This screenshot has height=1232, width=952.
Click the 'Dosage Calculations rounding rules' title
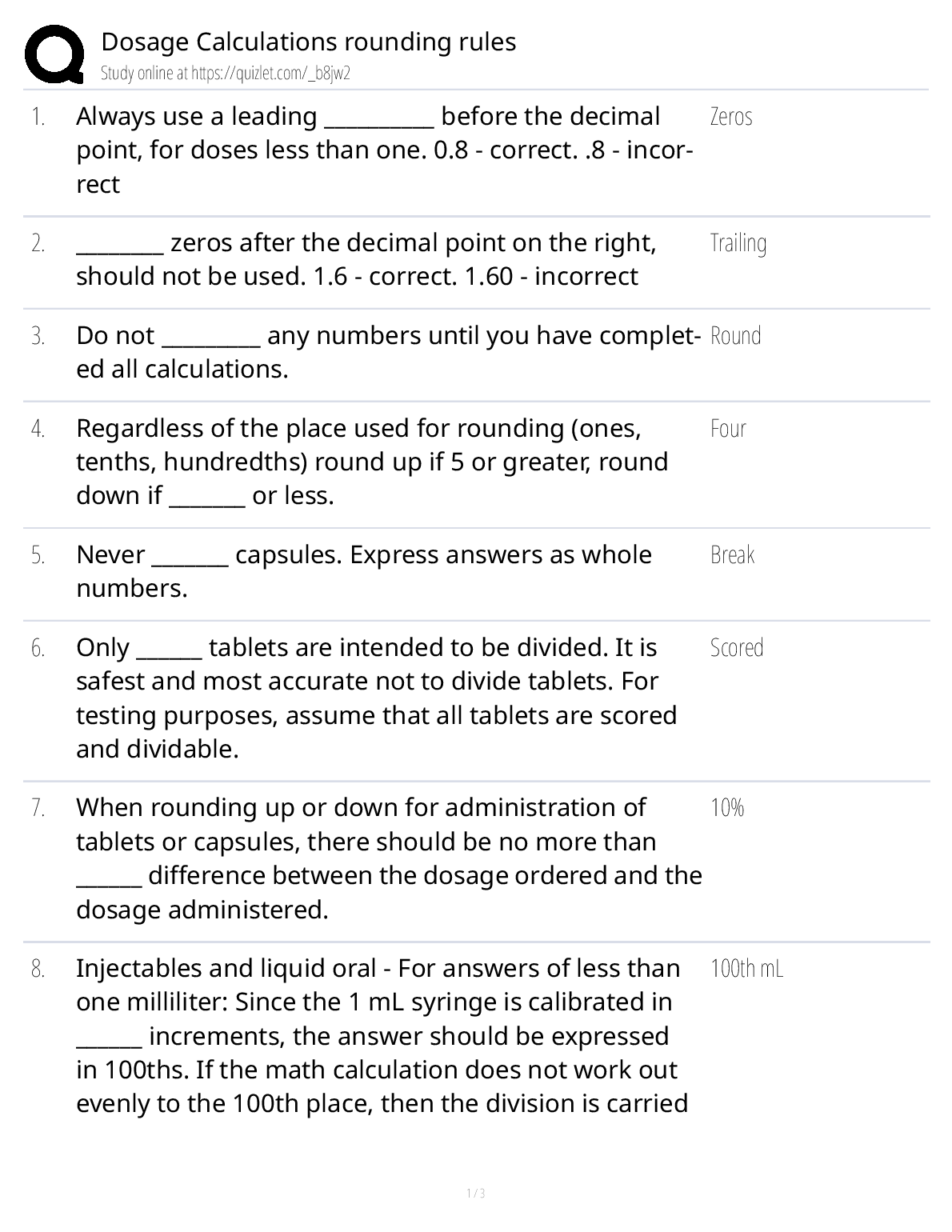pos(308,42)
